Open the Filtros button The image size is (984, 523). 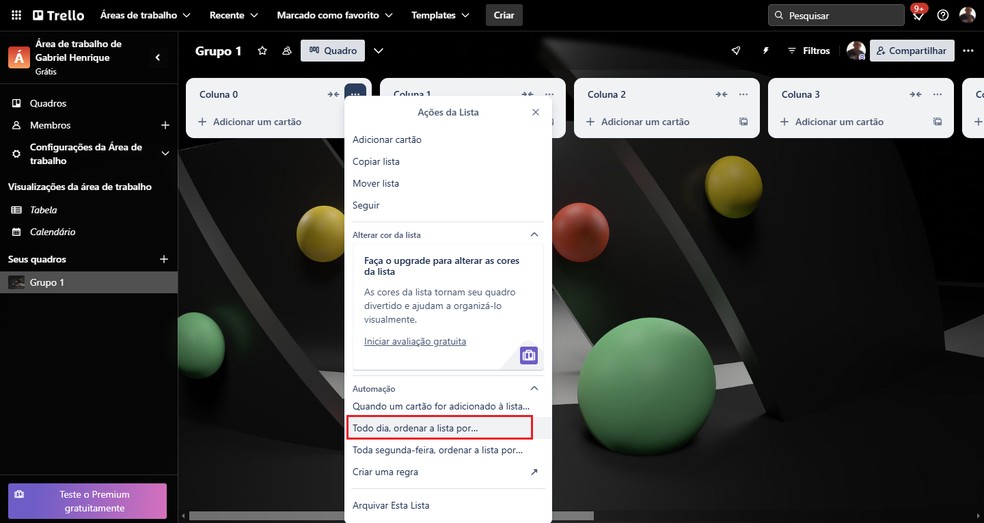[x=809, y=51]
